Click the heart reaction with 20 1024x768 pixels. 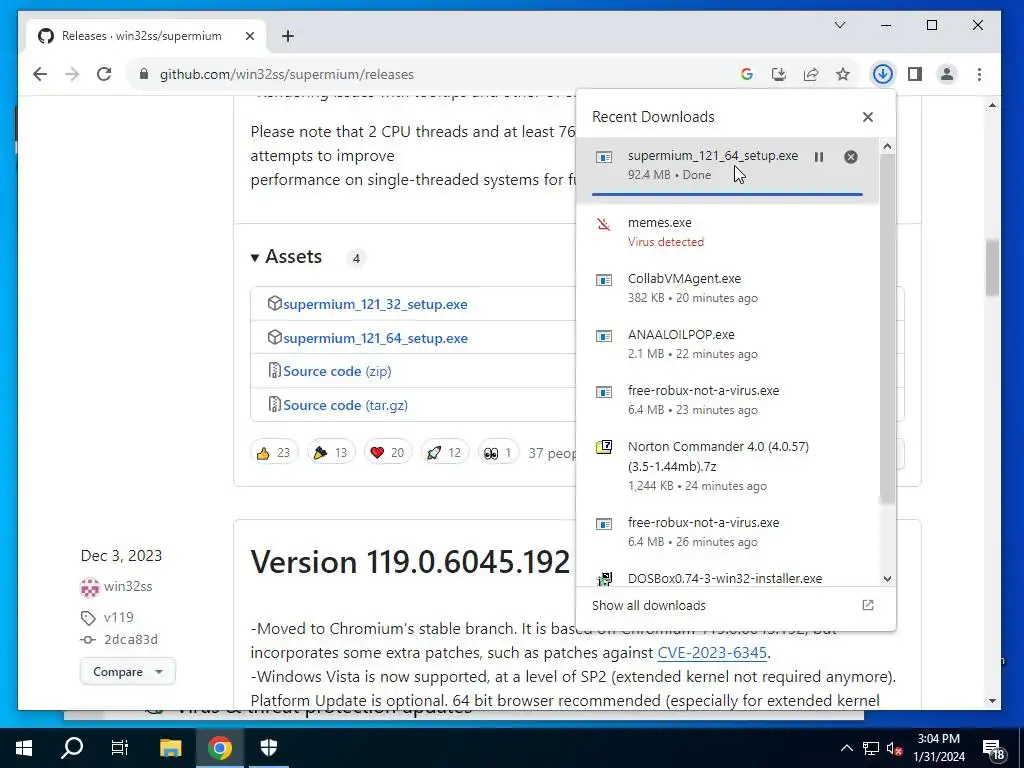click(388, 452)
